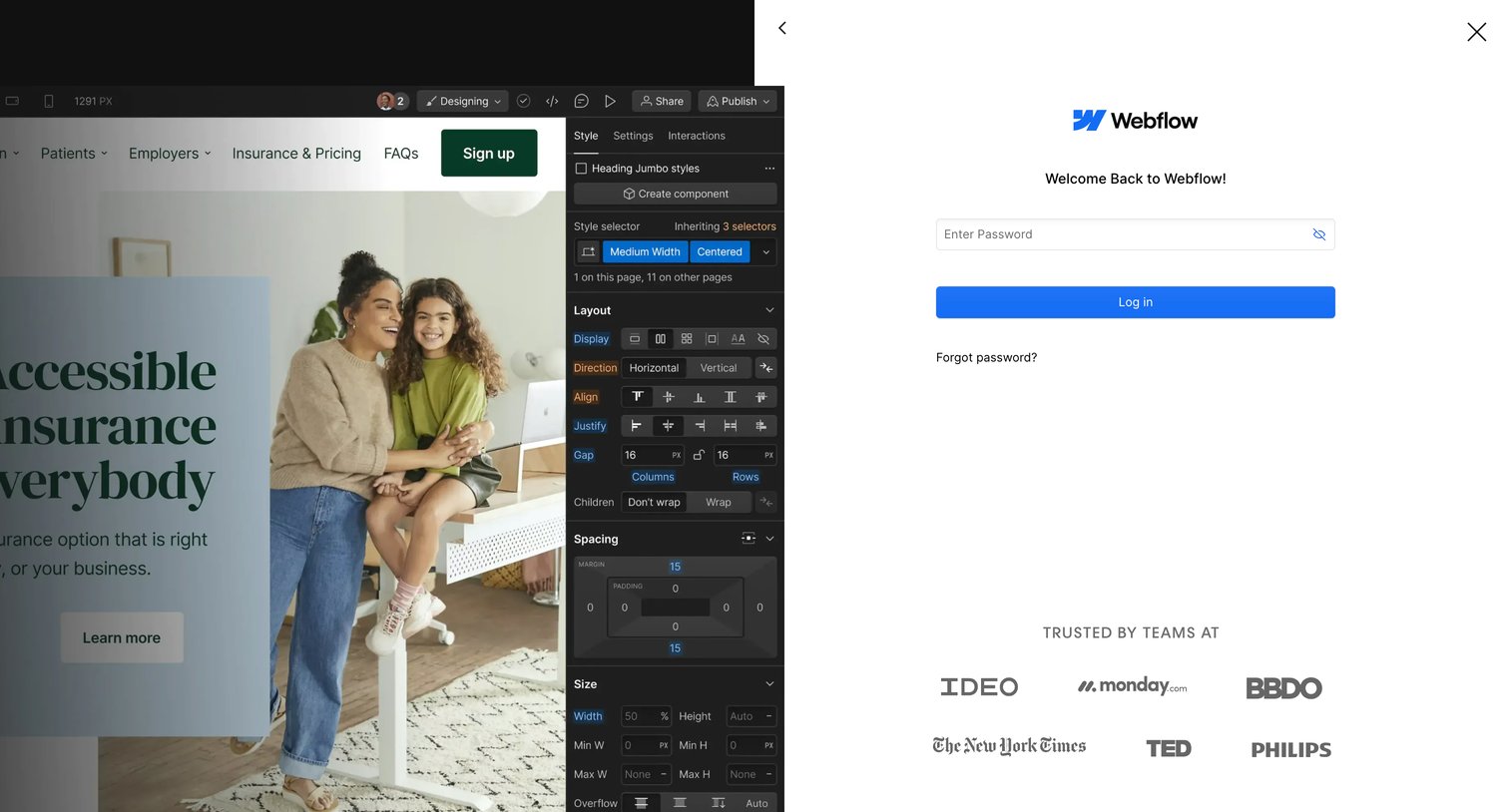Open the code export icon
The height and width of the screenshot is (812, 1509).
pos(552,101)
